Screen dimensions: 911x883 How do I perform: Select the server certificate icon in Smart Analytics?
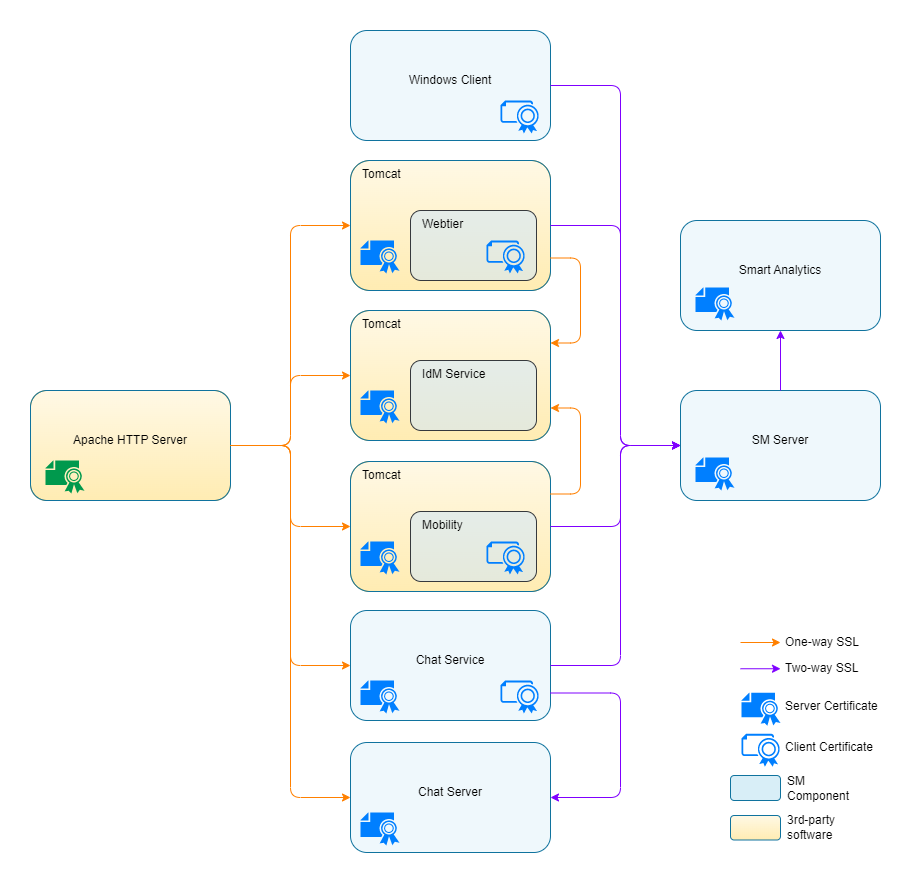pyautogui.click(x=713, y=301)
